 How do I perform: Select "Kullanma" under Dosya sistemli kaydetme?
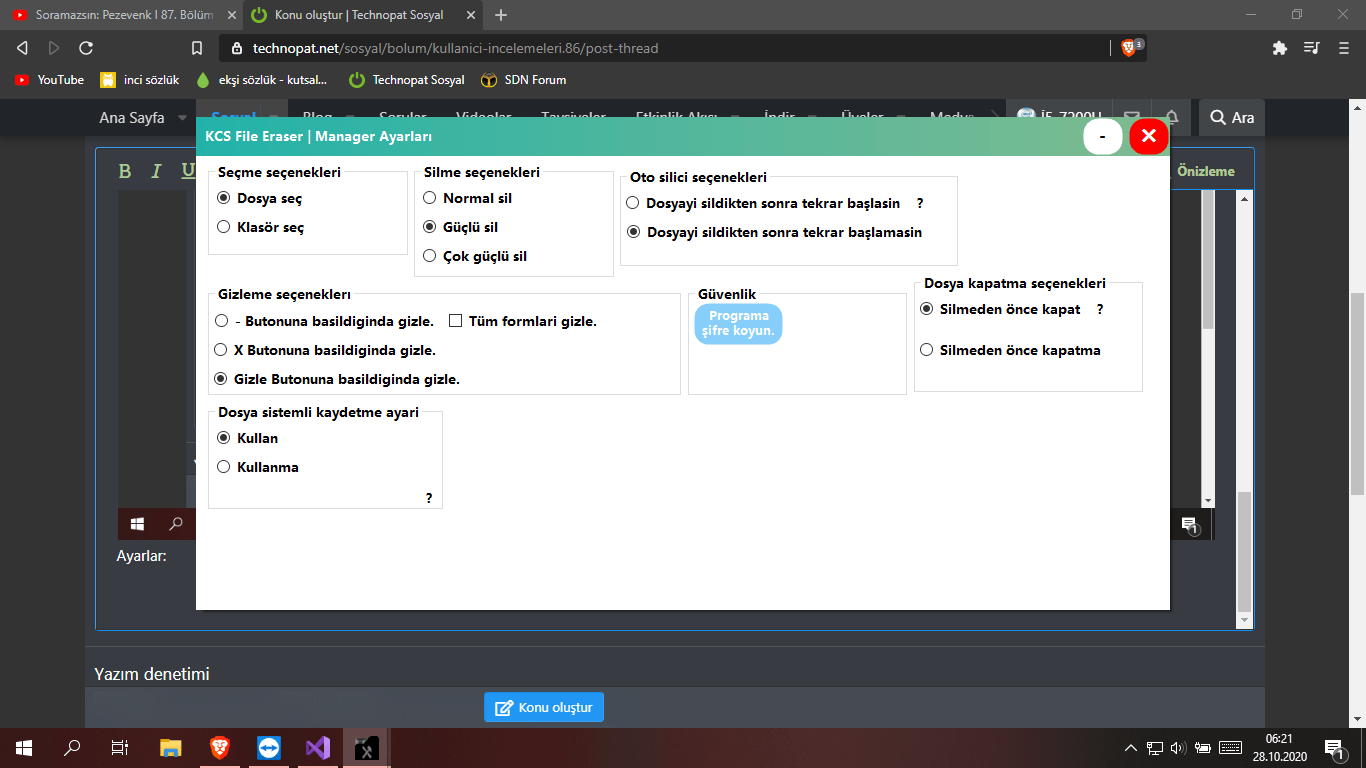coord(258,468)
